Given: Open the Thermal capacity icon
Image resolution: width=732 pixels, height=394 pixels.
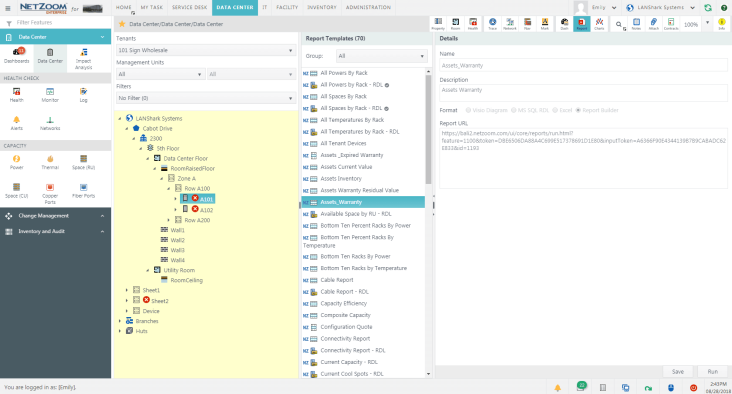Looking at the screenshot, I should tap(50, 162).
